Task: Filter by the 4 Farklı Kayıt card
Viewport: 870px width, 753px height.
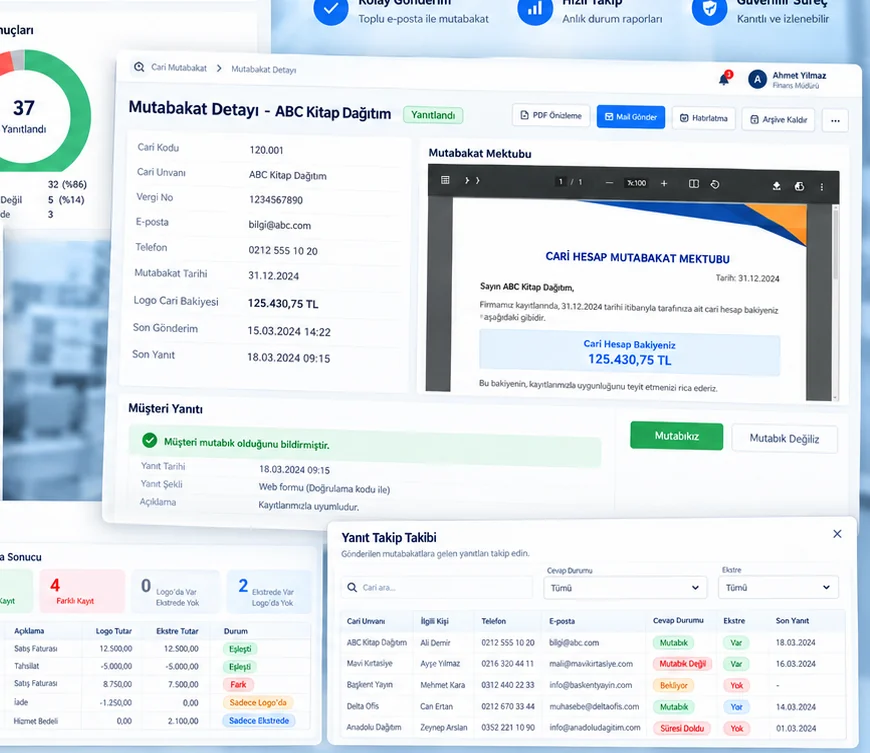Action: click(82, 592)
